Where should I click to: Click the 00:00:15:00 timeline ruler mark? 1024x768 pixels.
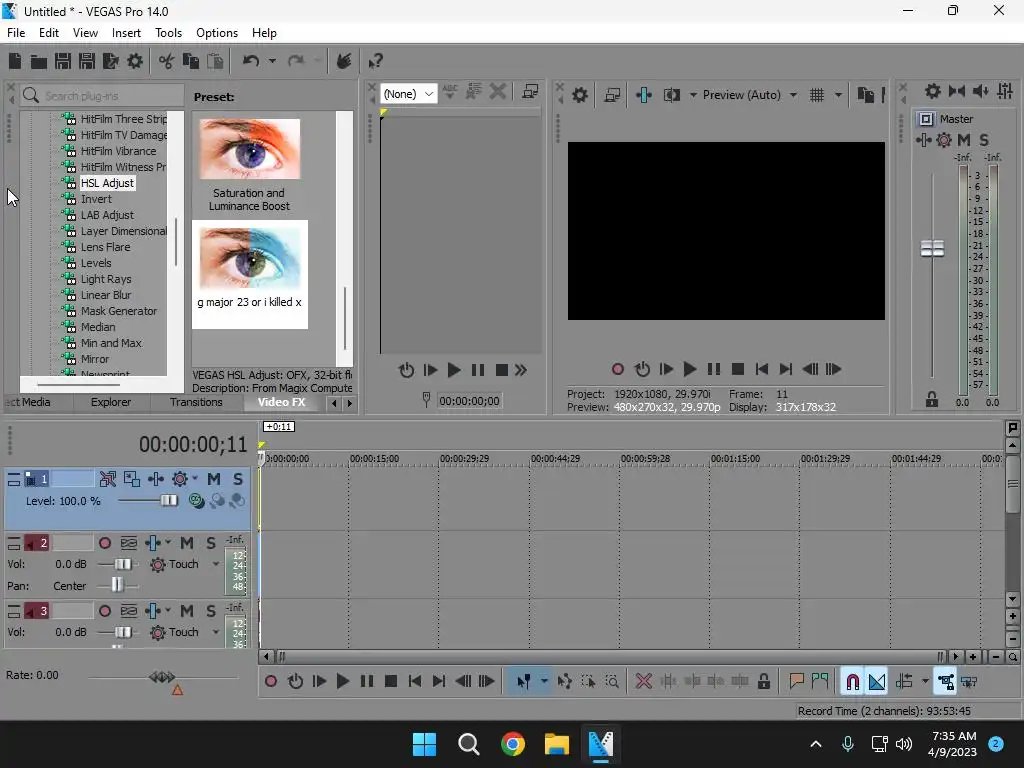[374, 459]
